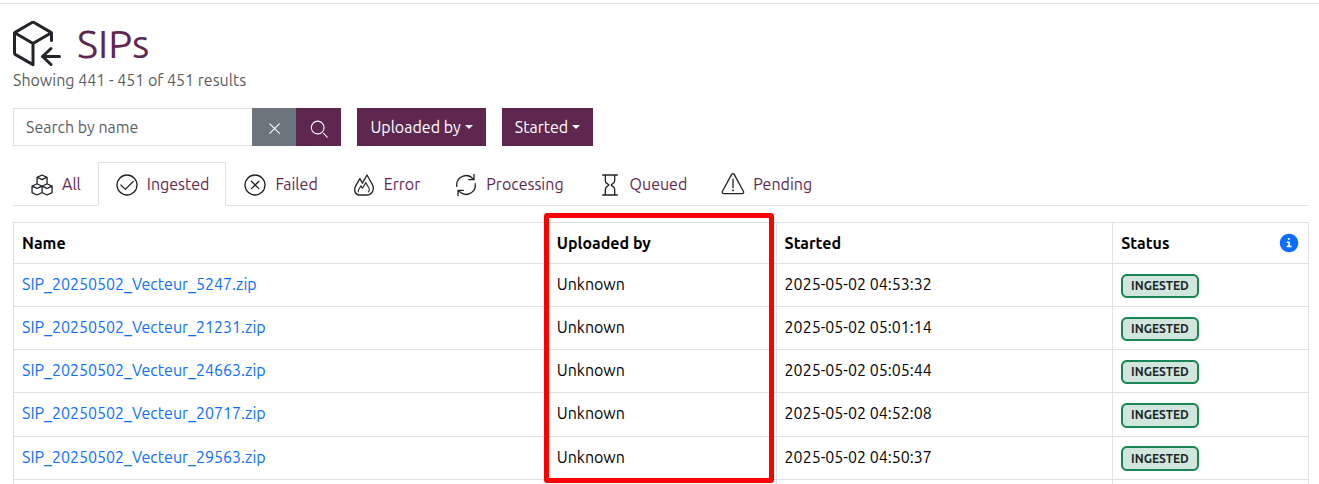Click INGESTED badge for Vecteur_21231 row
The width and height of the screenshot is (1319, 484).
coord(1160,329)
